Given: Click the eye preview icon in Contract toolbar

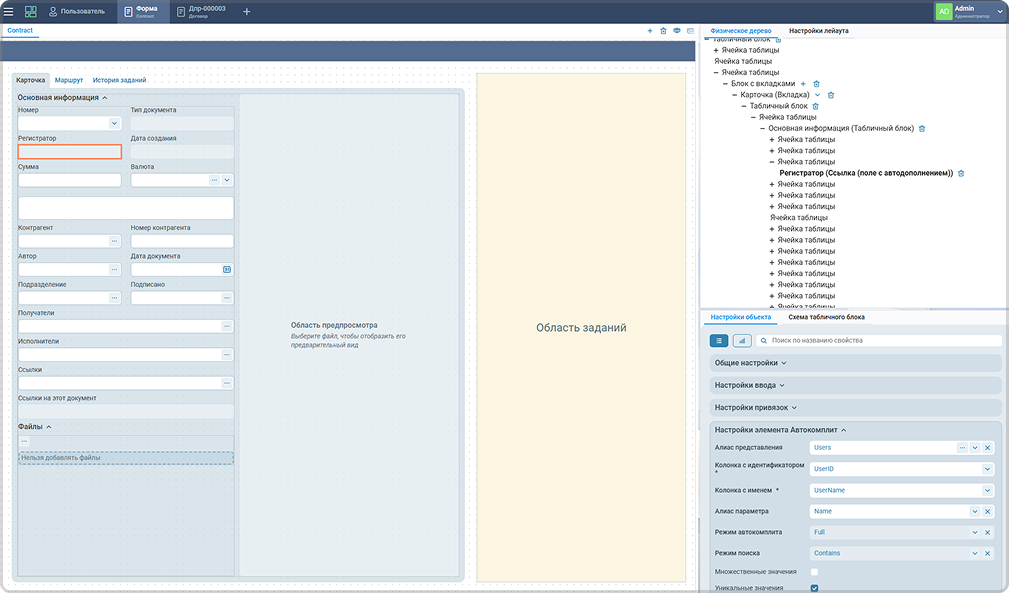Looking at the screenshot, I should [x=677, y=31].
